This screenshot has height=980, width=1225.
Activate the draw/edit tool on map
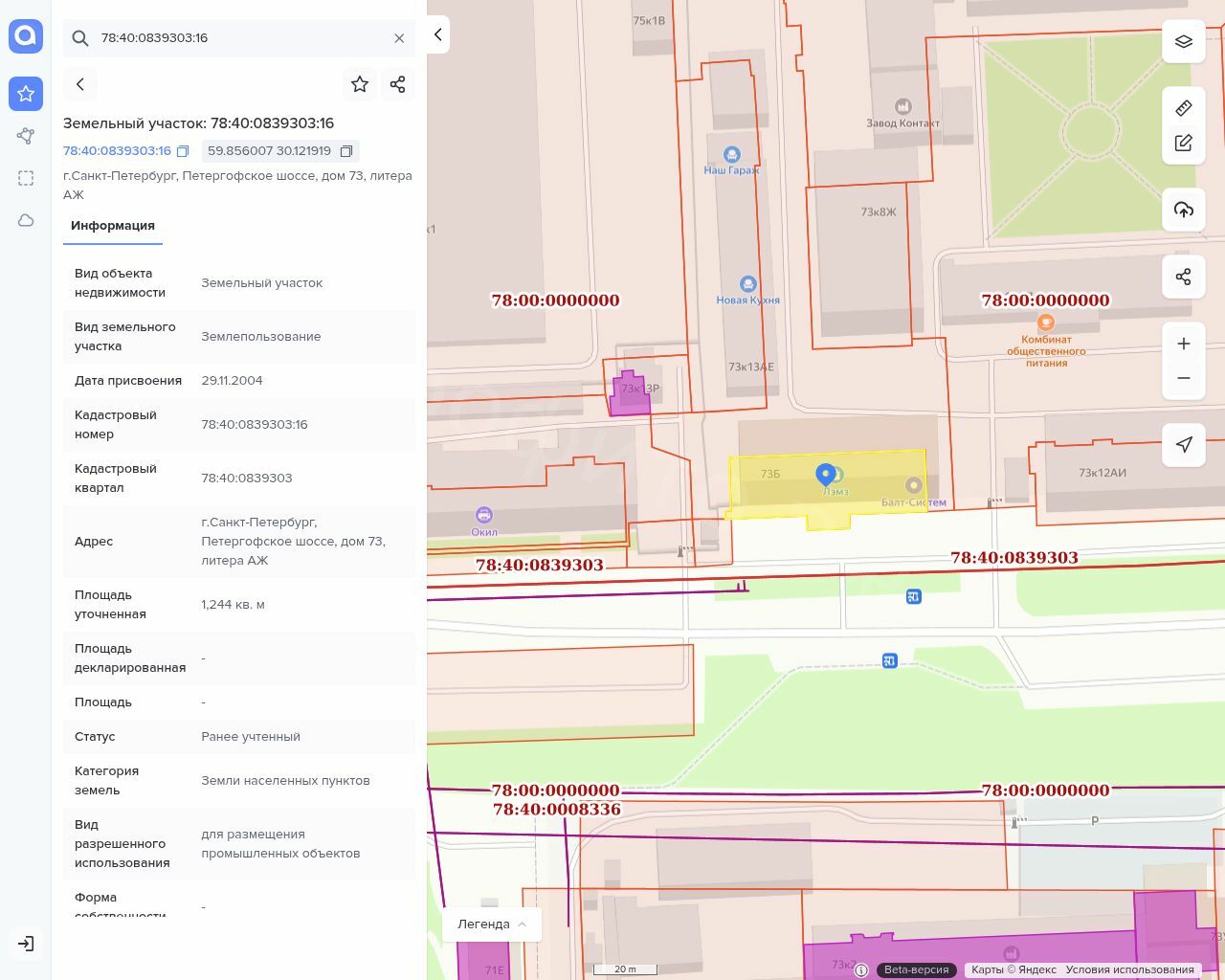1183,144
